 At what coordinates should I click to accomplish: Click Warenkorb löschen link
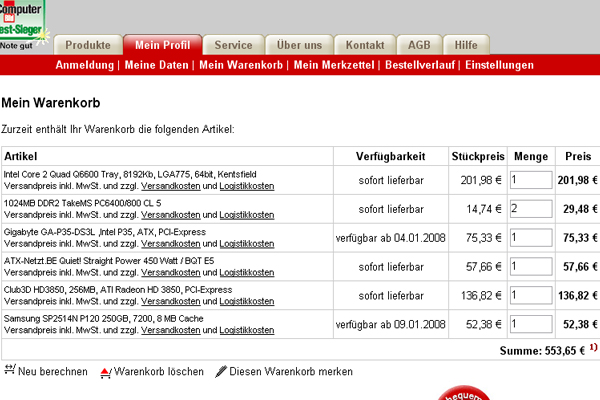159,372
